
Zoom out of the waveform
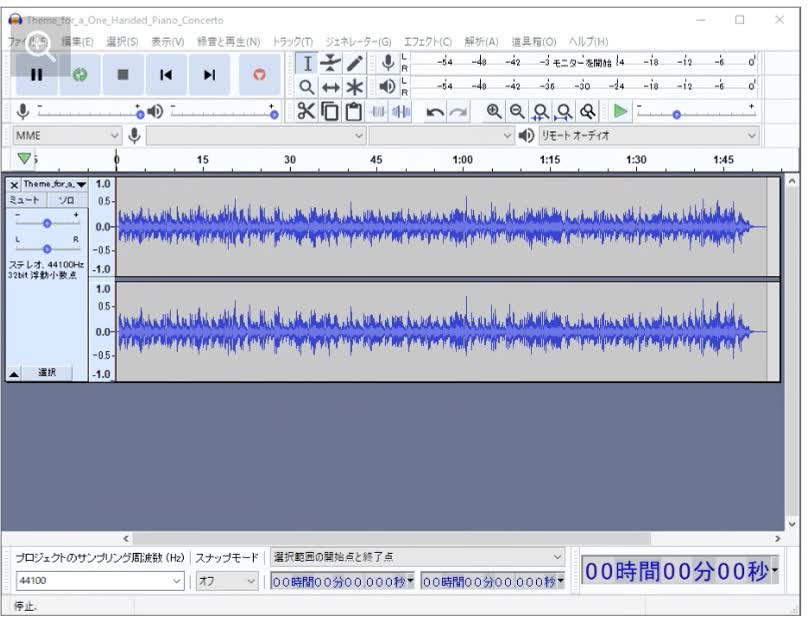[x=517, y=111]
